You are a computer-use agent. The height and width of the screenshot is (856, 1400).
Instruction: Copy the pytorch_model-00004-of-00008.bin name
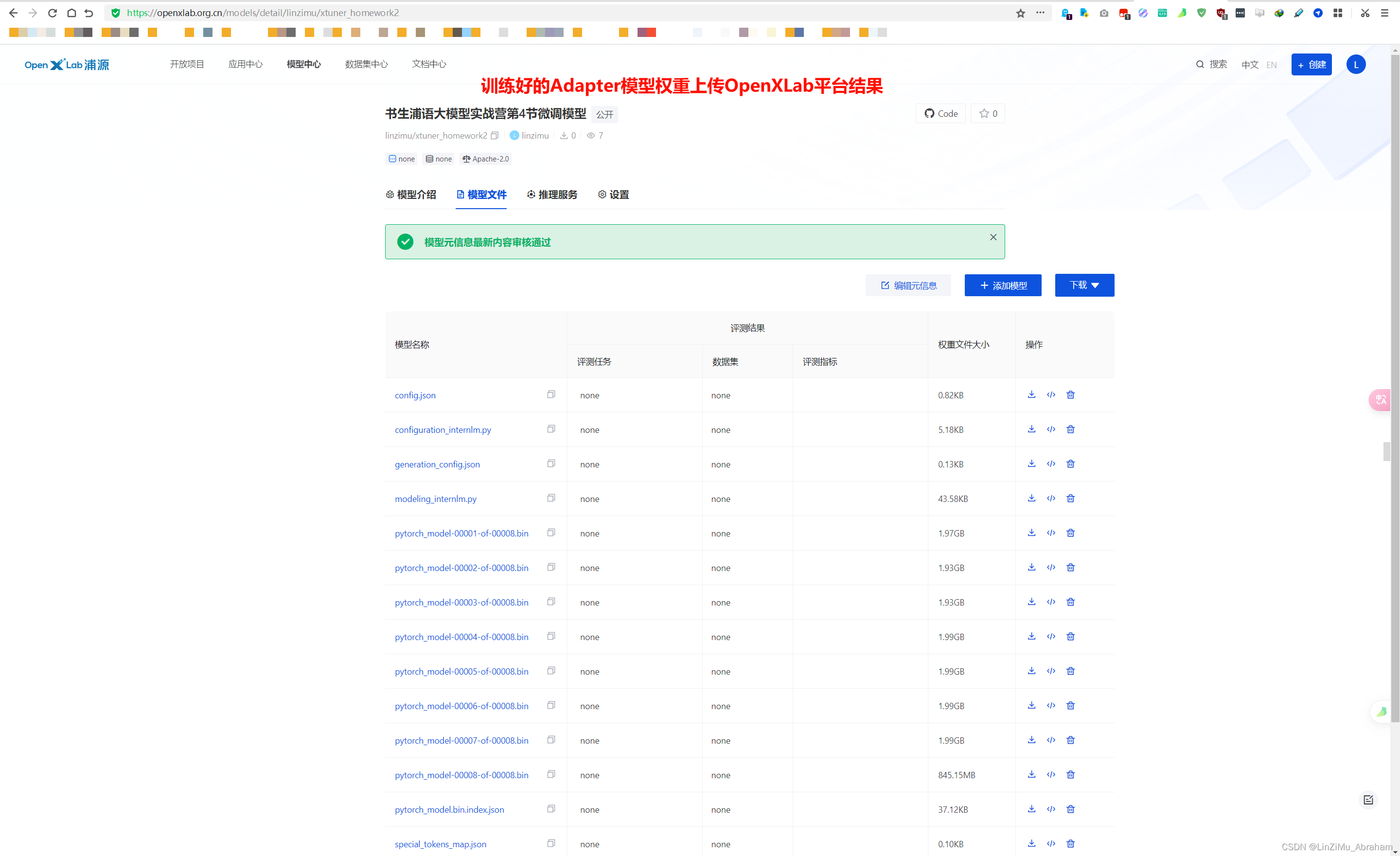click(x=551, y=637)
